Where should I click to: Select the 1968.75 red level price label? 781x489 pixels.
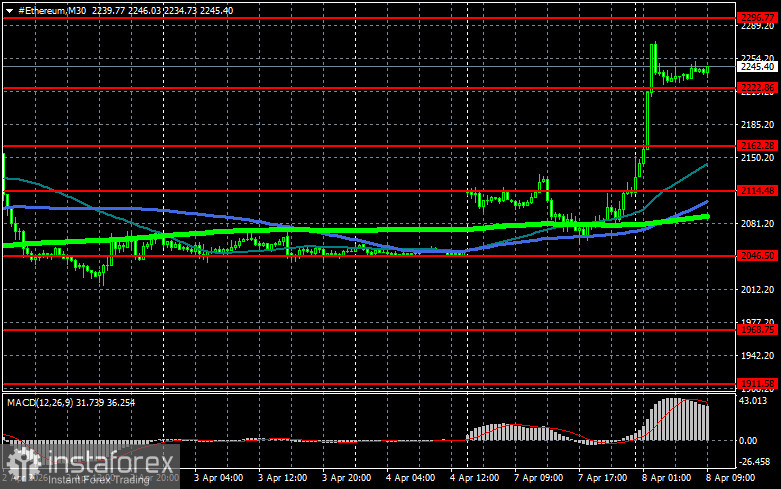point(758,330)
